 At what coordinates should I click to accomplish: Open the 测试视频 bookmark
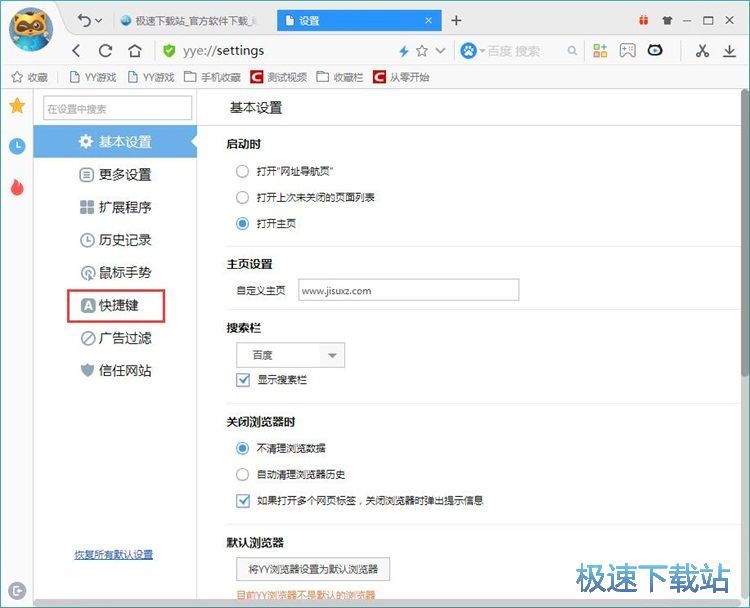click(278, 77)
